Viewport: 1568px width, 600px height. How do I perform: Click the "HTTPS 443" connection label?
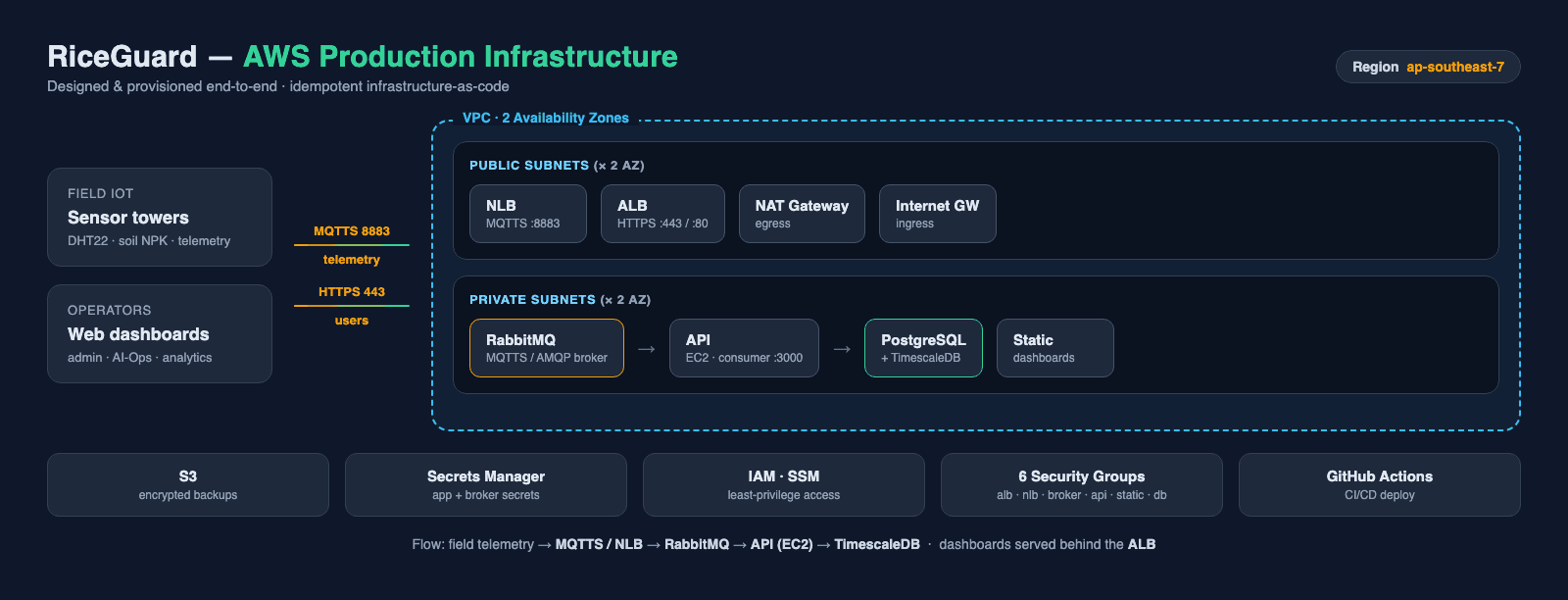(352, 292)
